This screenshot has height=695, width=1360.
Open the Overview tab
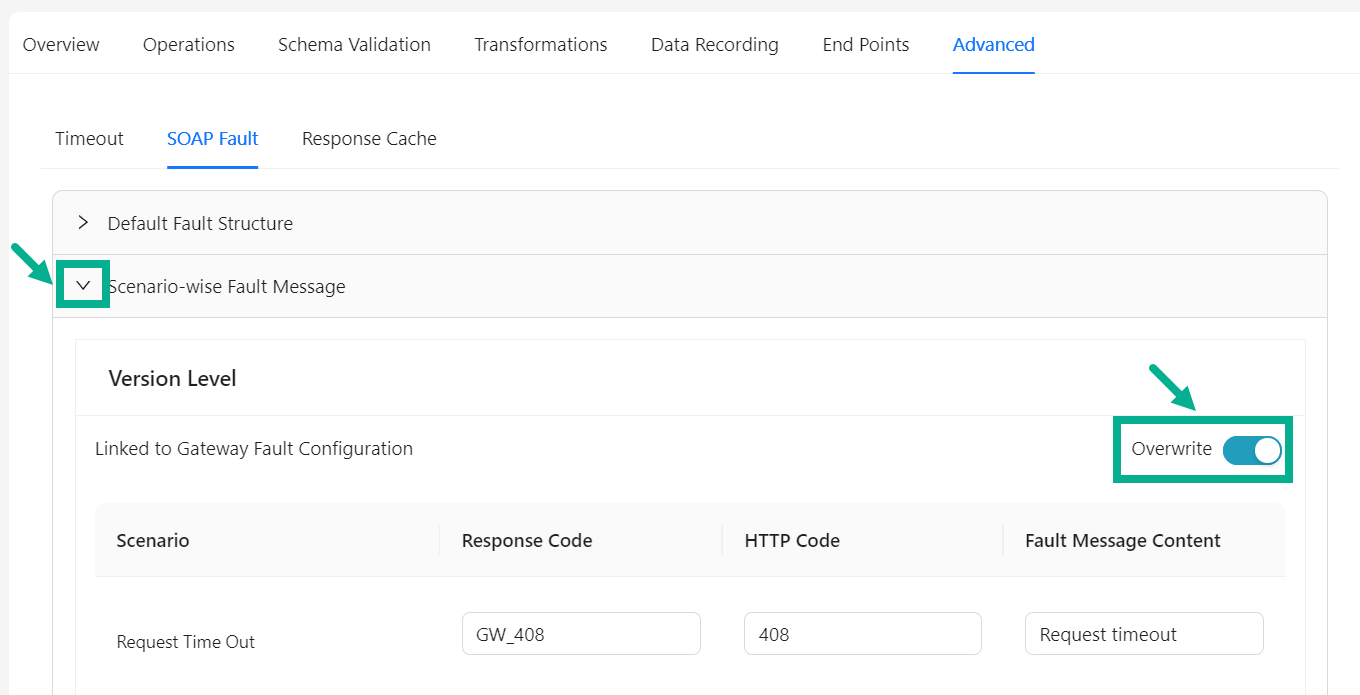point(61,45)
